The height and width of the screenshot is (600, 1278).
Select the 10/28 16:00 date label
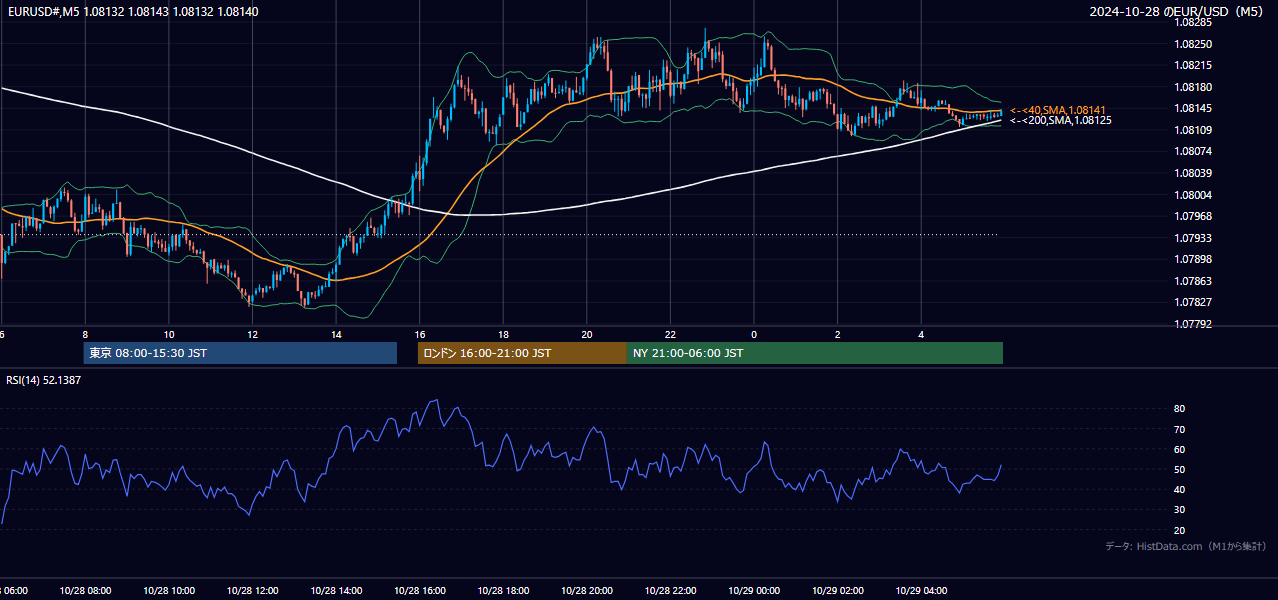pyautogui.click(x=420, y=591)
